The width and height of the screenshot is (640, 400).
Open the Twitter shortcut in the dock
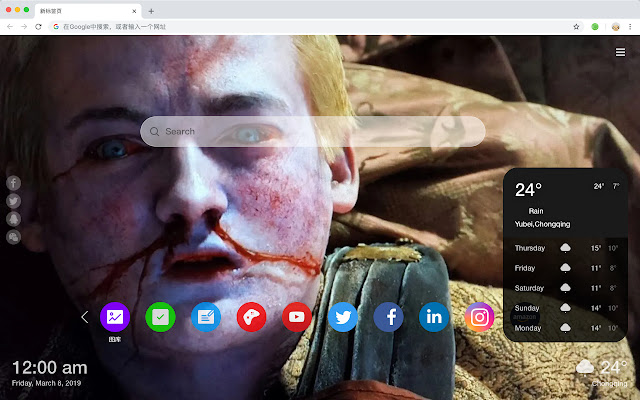pyautogui.click(x=342, y=317)
